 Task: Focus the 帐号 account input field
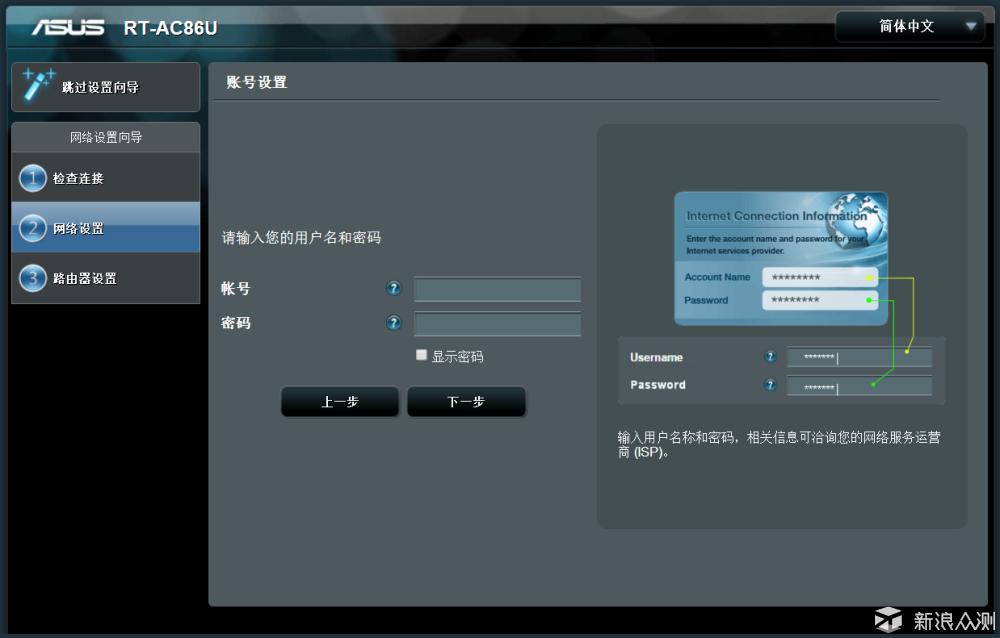pos(497,289)
